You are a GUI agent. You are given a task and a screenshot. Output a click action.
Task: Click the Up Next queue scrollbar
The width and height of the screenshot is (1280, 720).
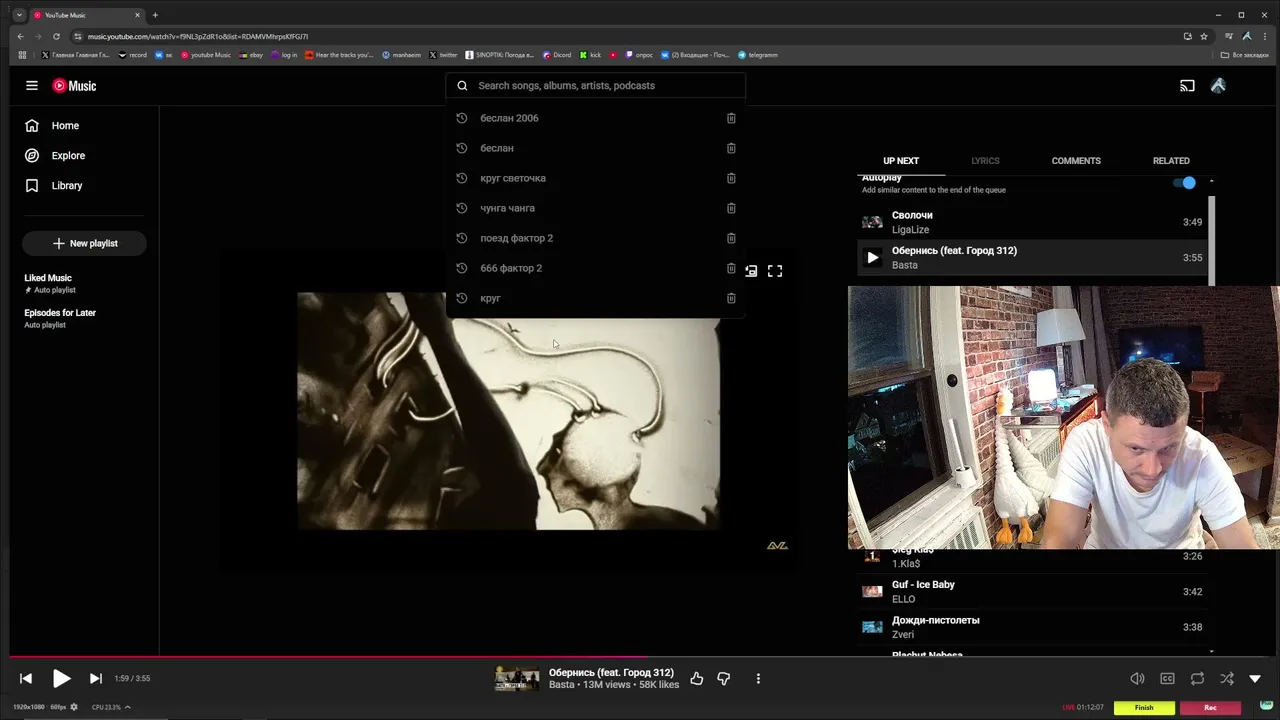point(1211,240)
